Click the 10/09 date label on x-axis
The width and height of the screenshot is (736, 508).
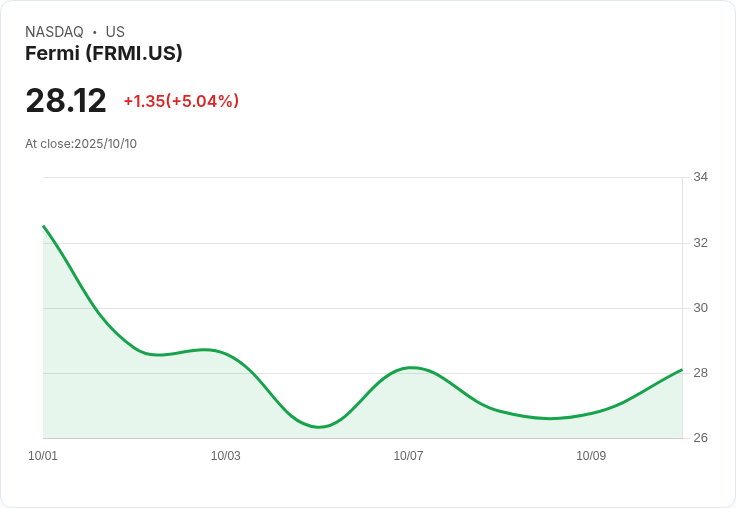(x=591, y=455)
